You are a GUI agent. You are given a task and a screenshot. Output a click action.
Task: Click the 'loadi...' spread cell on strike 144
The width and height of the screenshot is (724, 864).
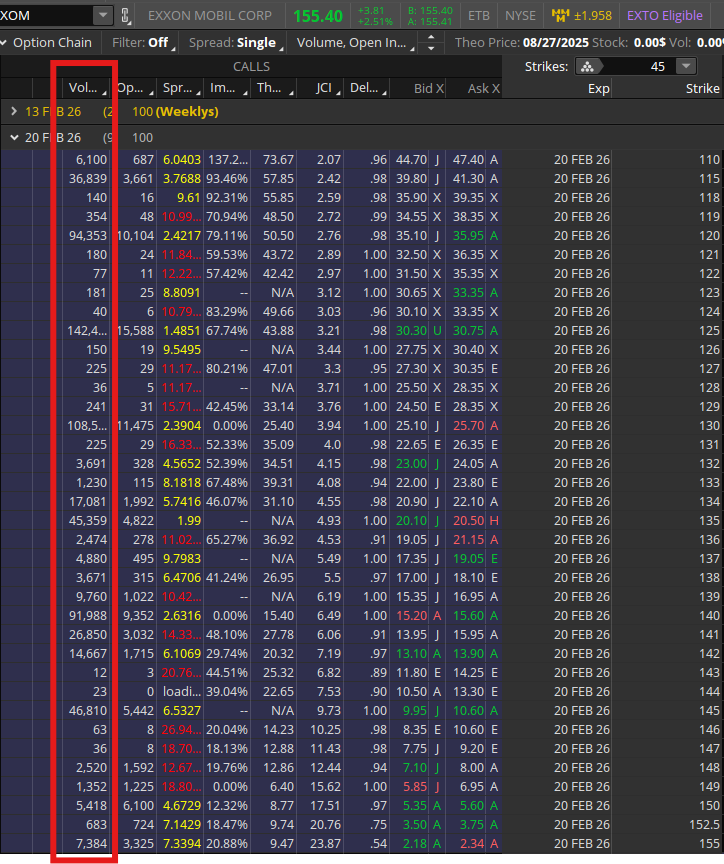tap(182, 692)
